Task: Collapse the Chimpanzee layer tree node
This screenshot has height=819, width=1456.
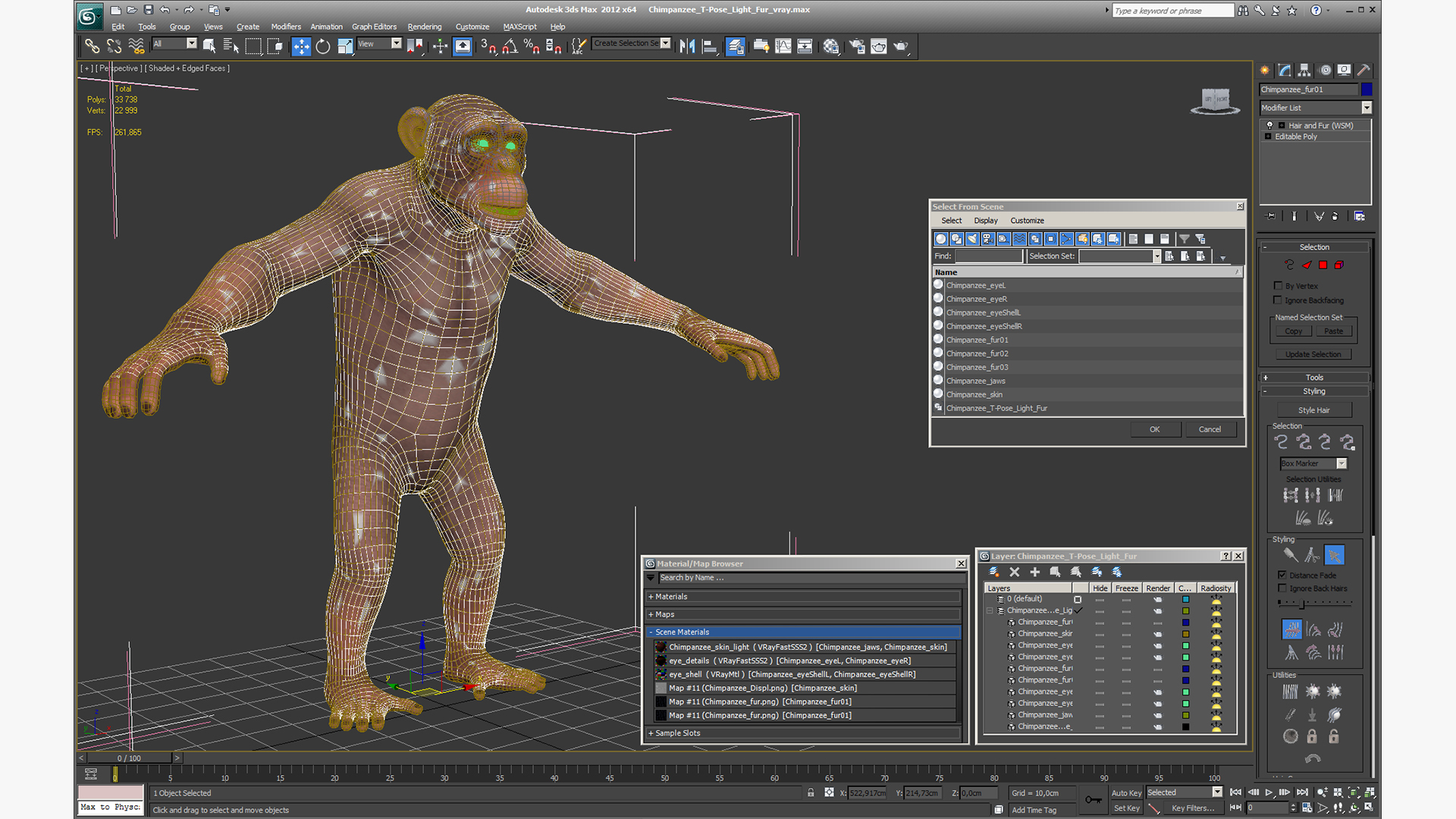Action: point(990,610)
